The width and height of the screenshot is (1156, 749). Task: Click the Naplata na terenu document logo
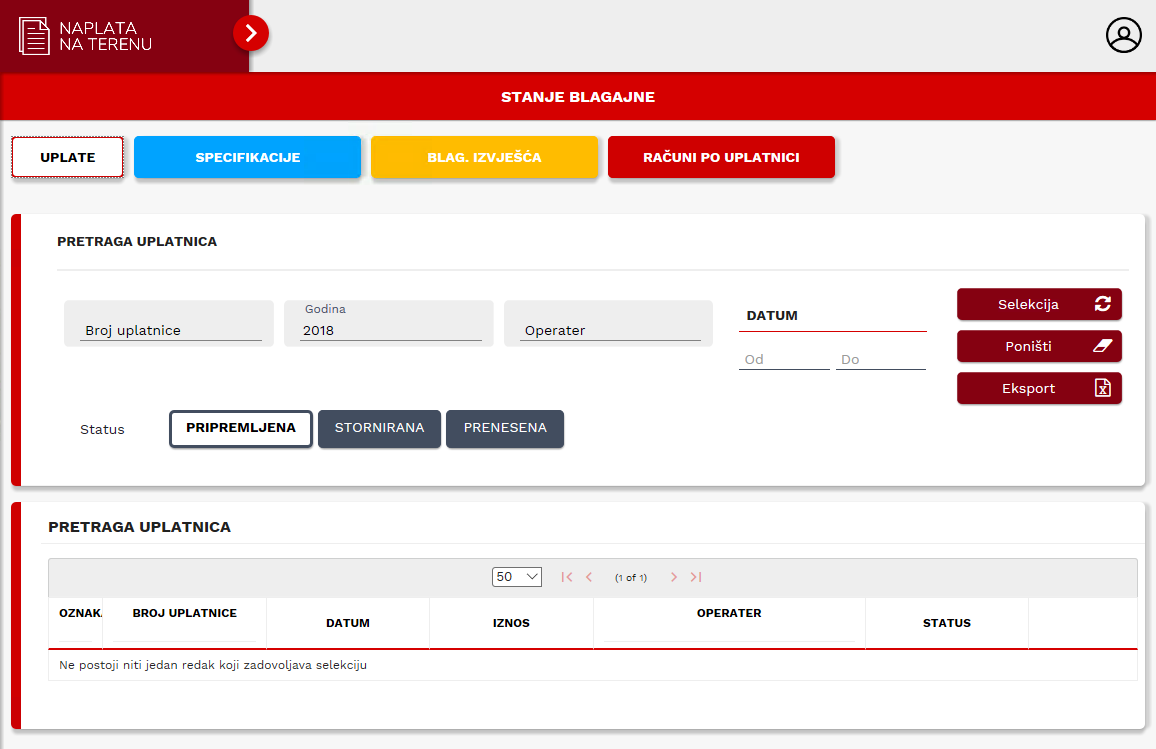point(35,36)
